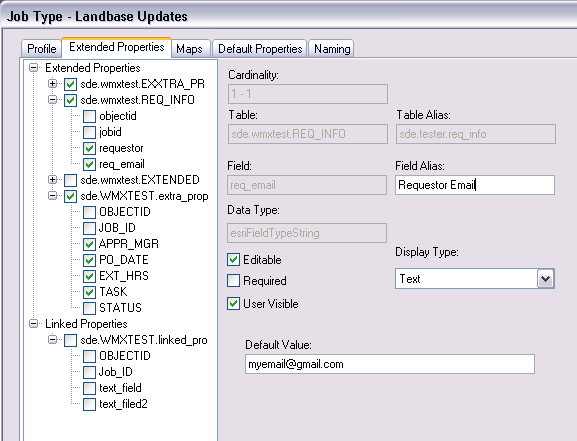Collapse the sde.wmxtest.REQ_INFO node
This screenshot has width=577, height=441.
[53, 100]
